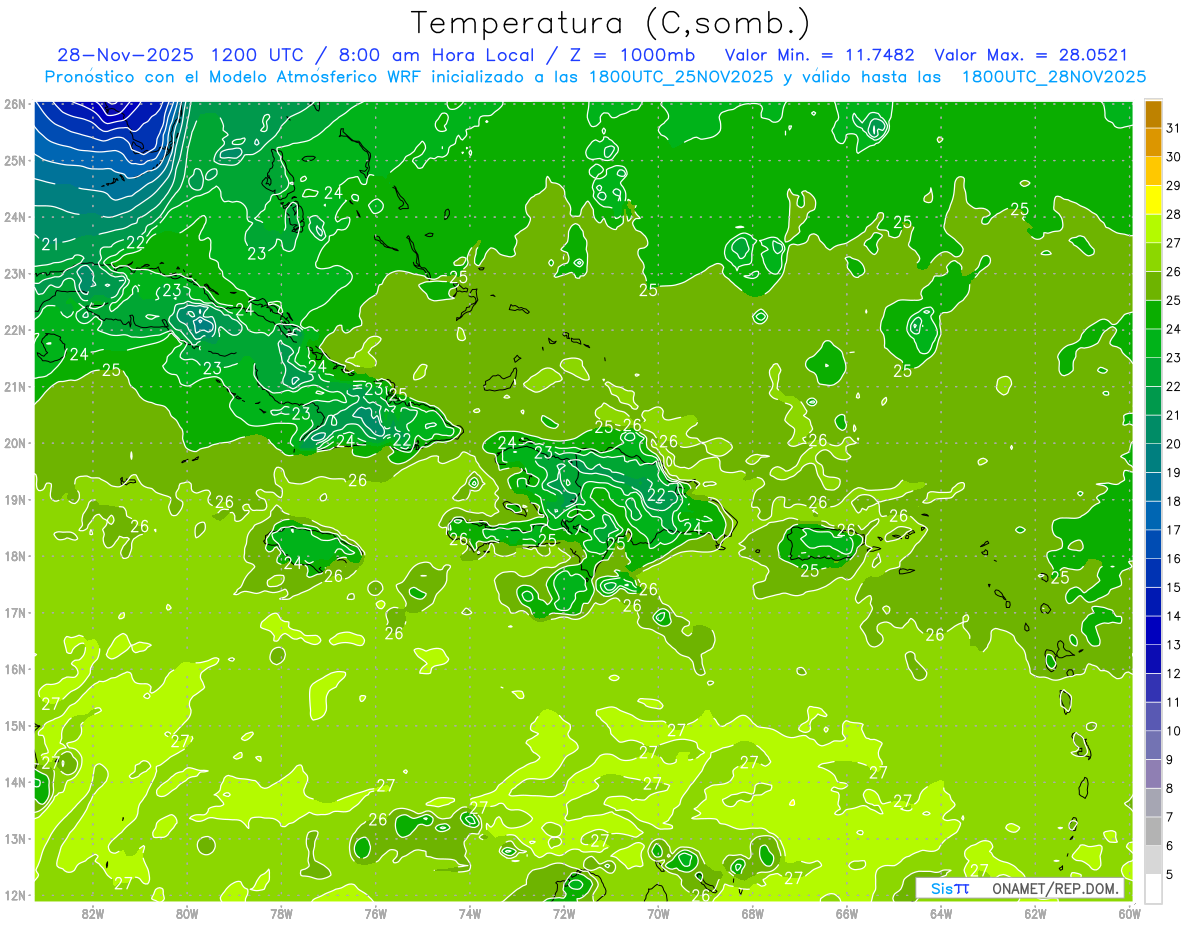Click the colorbar label '15'
1200x927 pixels.
(x=1174, y=588)
